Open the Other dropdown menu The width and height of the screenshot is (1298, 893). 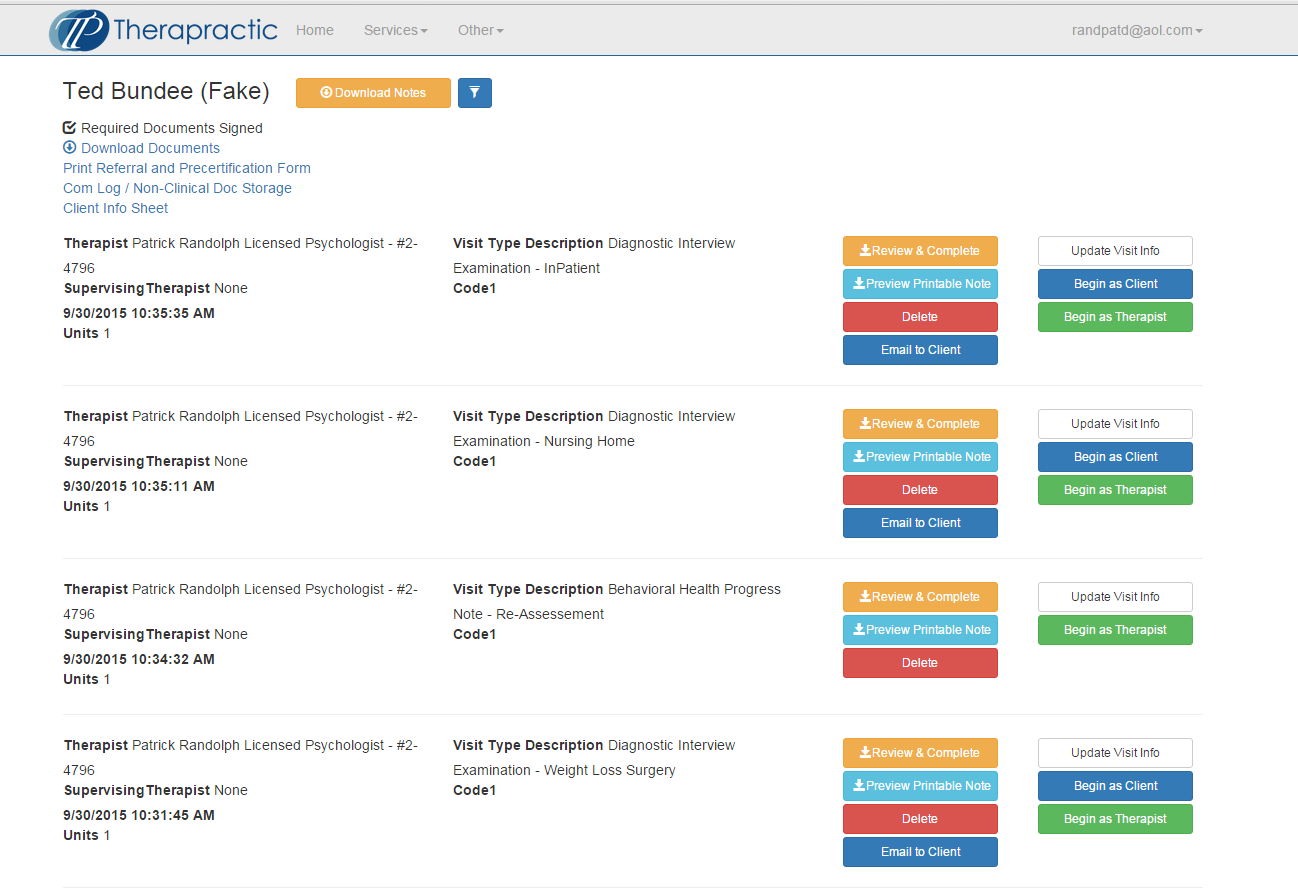pyautogui.click(x=480, y=30)
